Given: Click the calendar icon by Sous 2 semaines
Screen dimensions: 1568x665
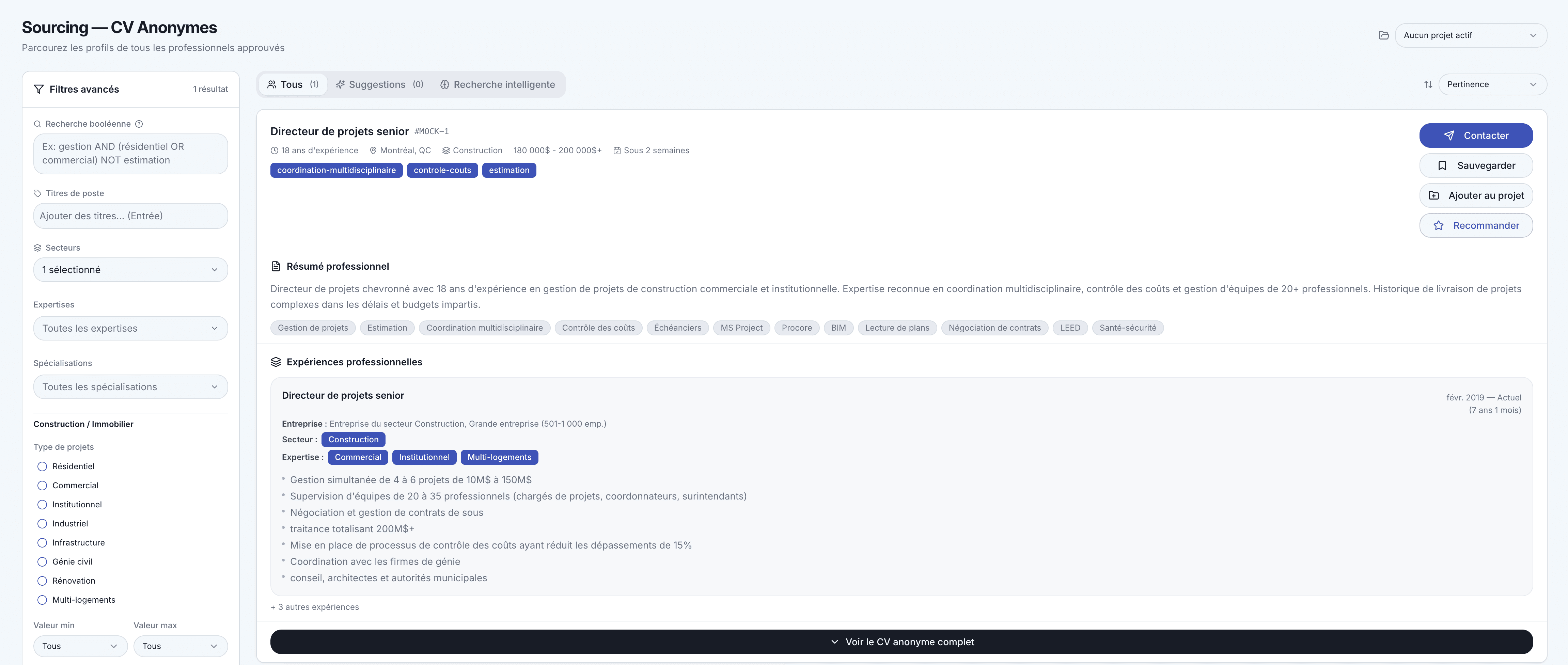Looking at the screenshot, I should pos(617,150).
